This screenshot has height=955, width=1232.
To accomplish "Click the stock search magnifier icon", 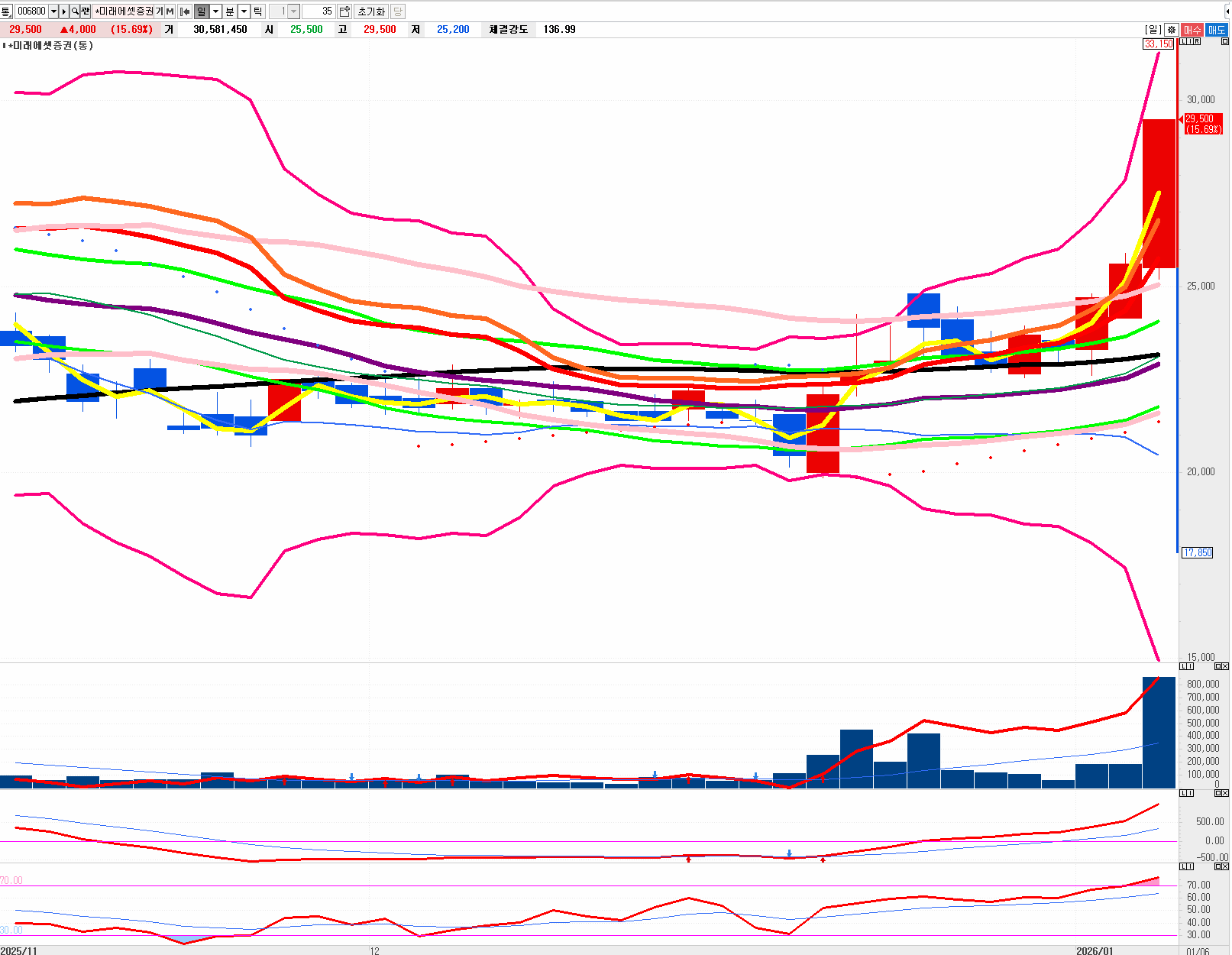I will 75,11.
